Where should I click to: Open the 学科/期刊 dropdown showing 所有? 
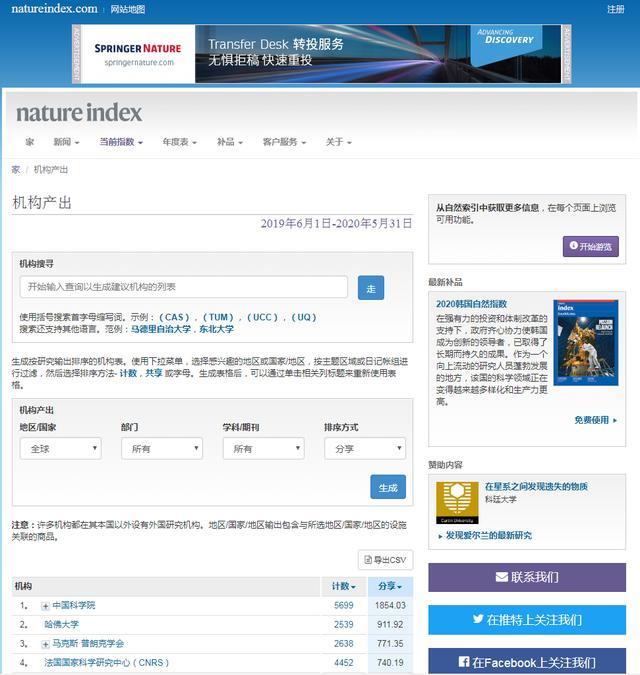pyautogui.click(x=263, y=449)
